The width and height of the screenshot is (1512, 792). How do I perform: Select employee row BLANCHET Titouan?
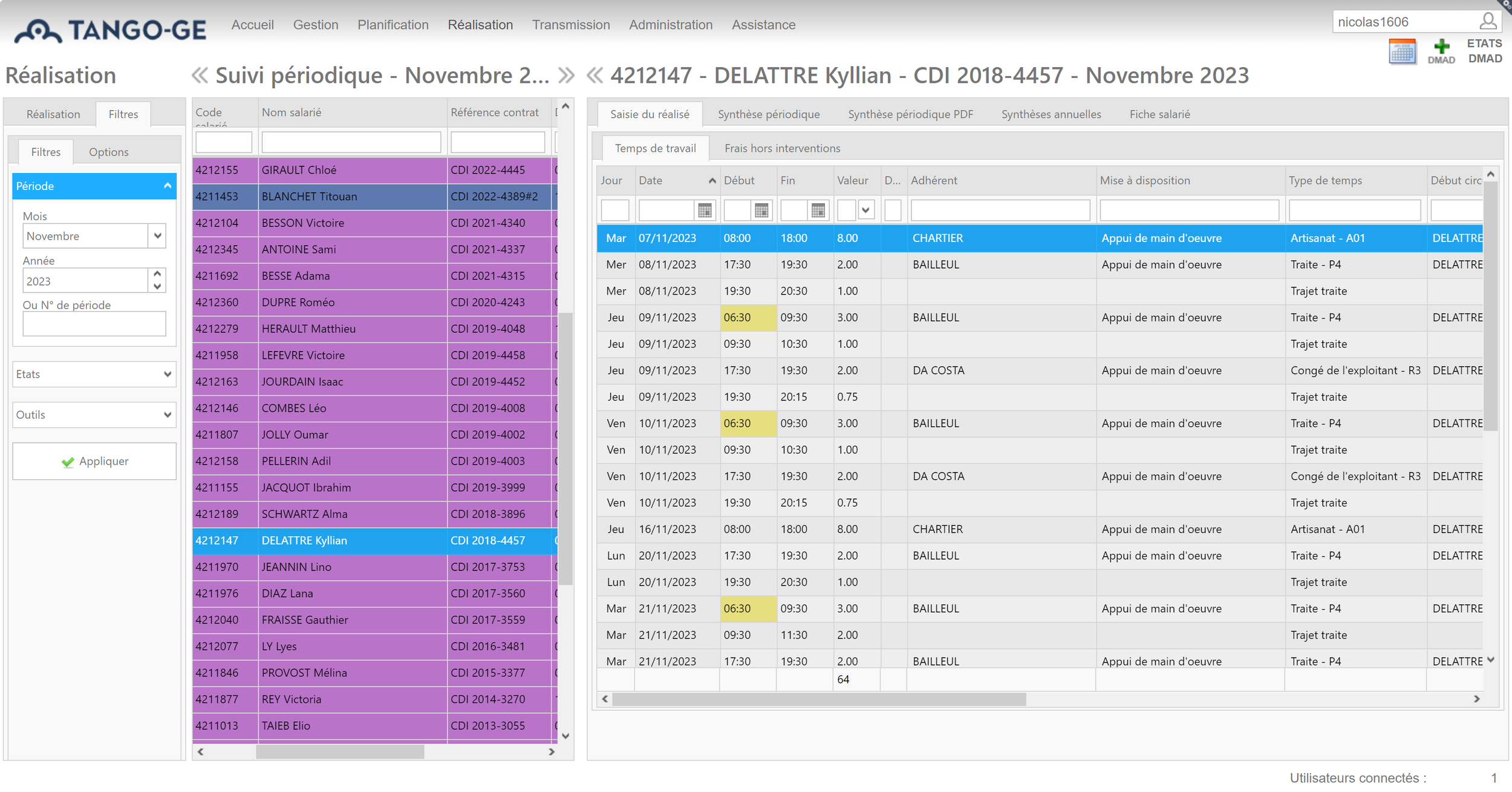(x=374, y=197)
